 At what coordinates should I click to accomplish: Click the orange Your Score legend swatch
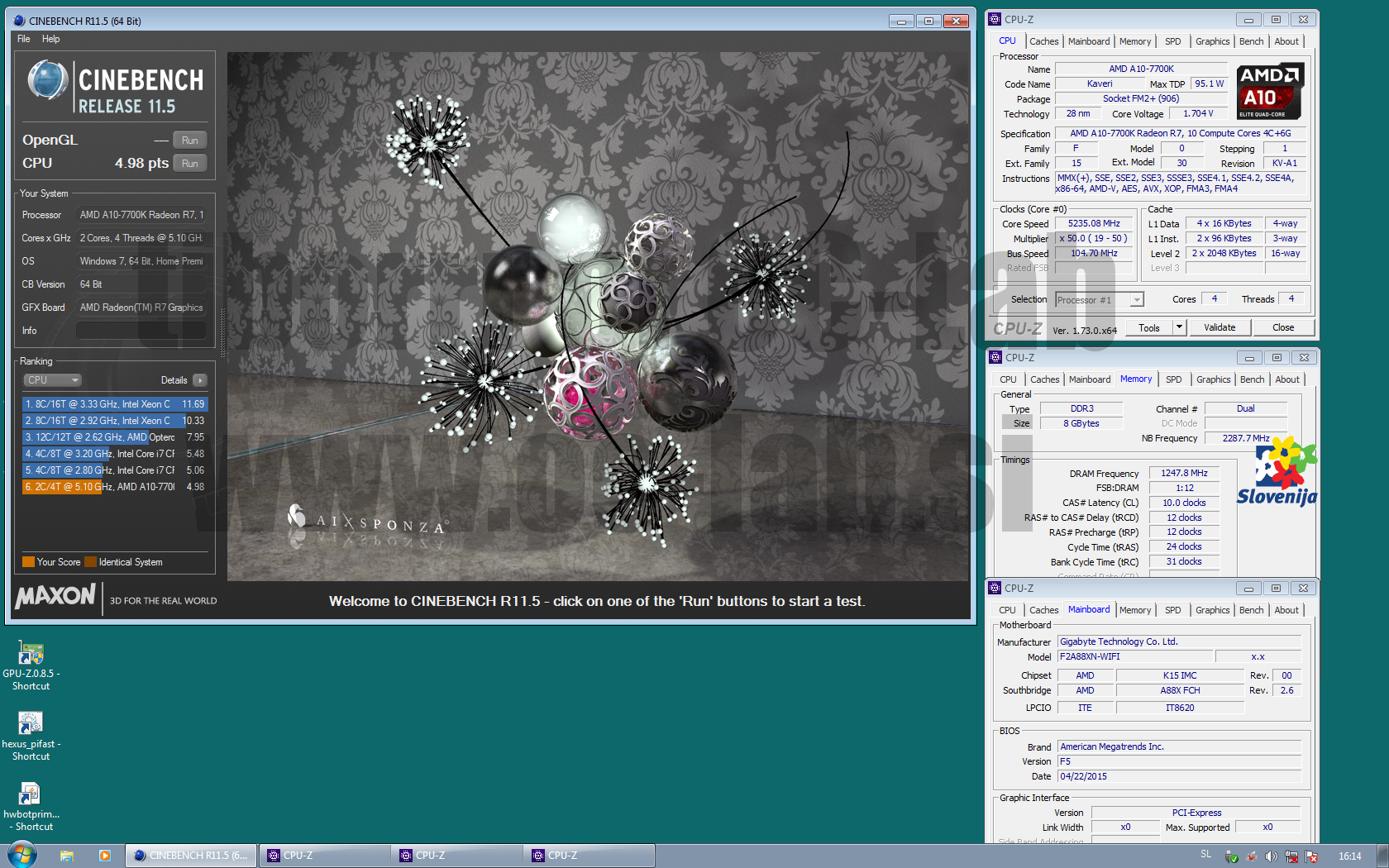tap(29, 562)
